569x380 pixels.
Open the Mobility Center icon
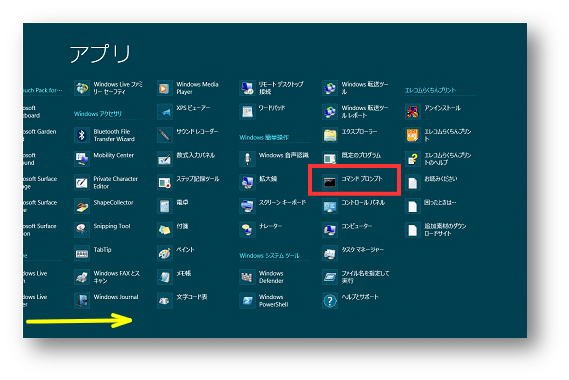tap(82, 159)
